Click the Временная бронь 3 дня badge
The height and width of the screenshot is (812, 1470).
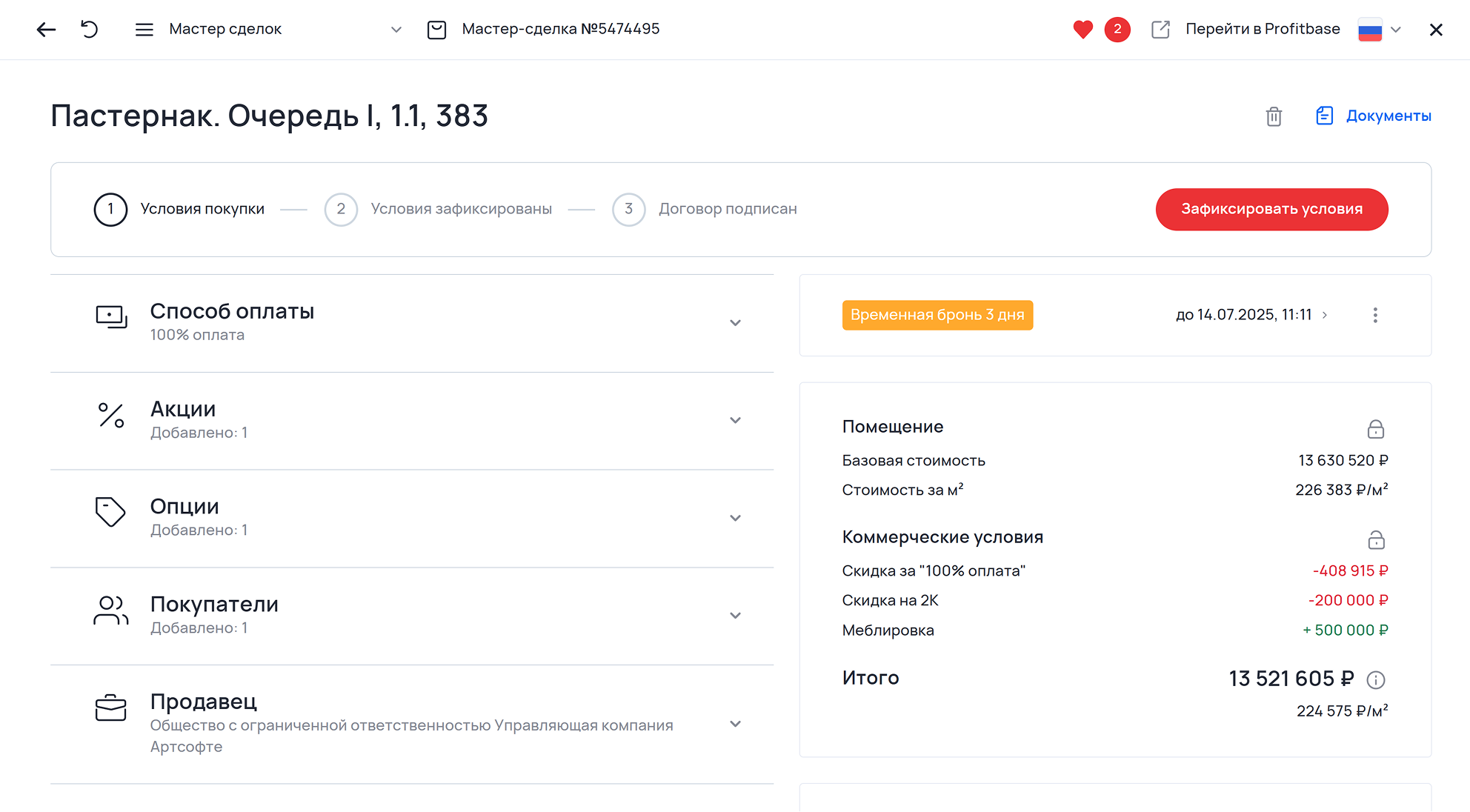click(x=937, y=316)
